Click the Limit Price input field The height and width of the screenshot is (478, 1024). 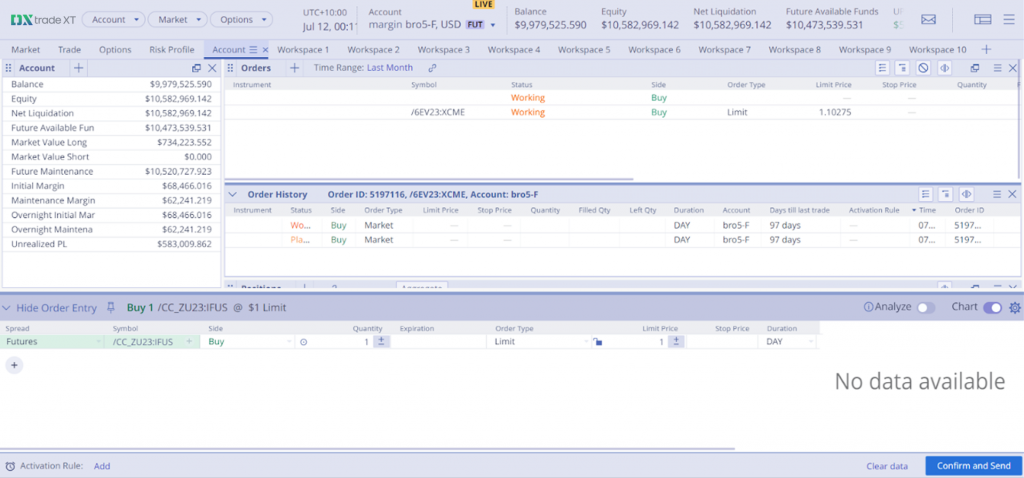[635, 342]
